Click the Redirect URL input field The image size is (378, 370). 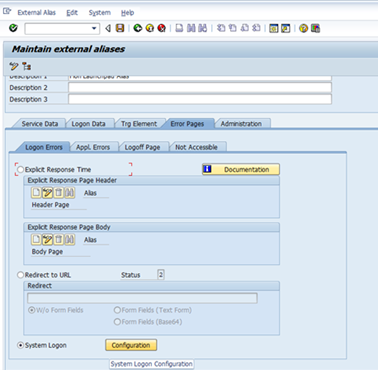[x=142, y=298]
